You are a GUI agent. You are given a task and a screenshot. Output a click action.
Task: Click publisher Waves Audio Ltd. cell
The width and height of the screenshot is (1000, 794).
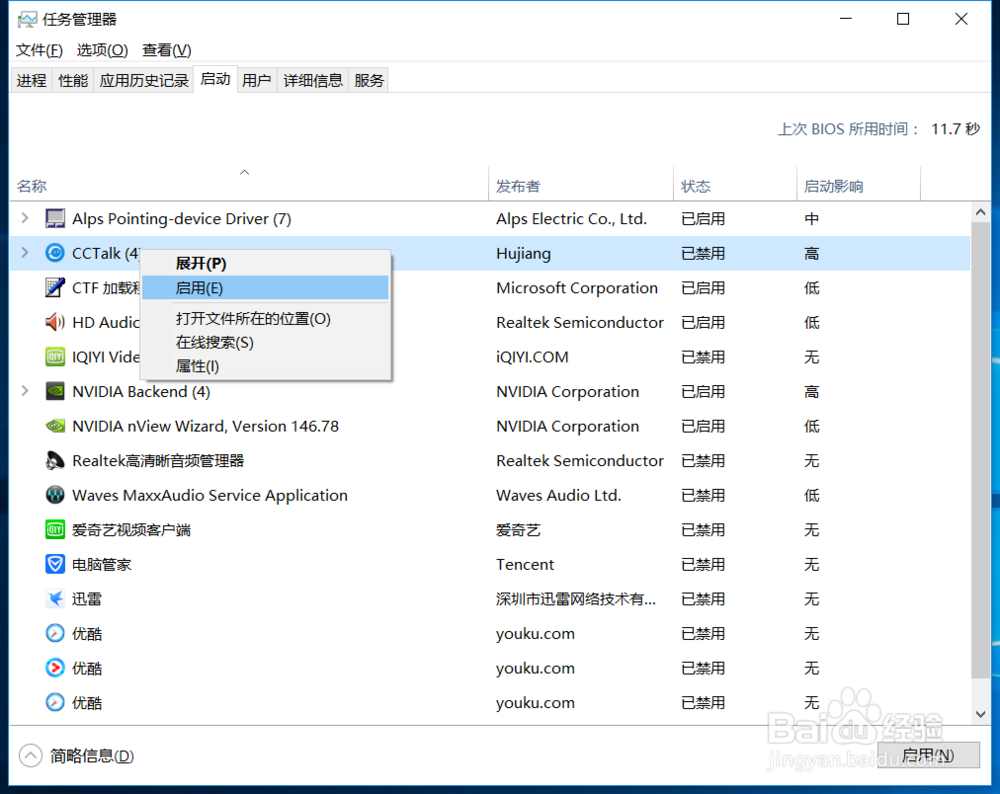click(559, 495)
